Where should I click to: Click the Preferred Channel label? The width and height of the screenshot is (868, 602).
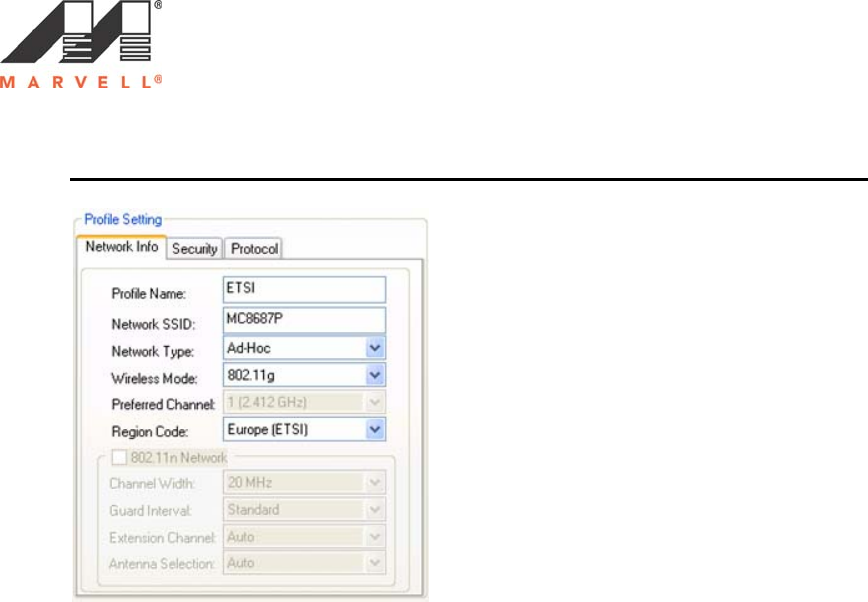tap(163, 404)
